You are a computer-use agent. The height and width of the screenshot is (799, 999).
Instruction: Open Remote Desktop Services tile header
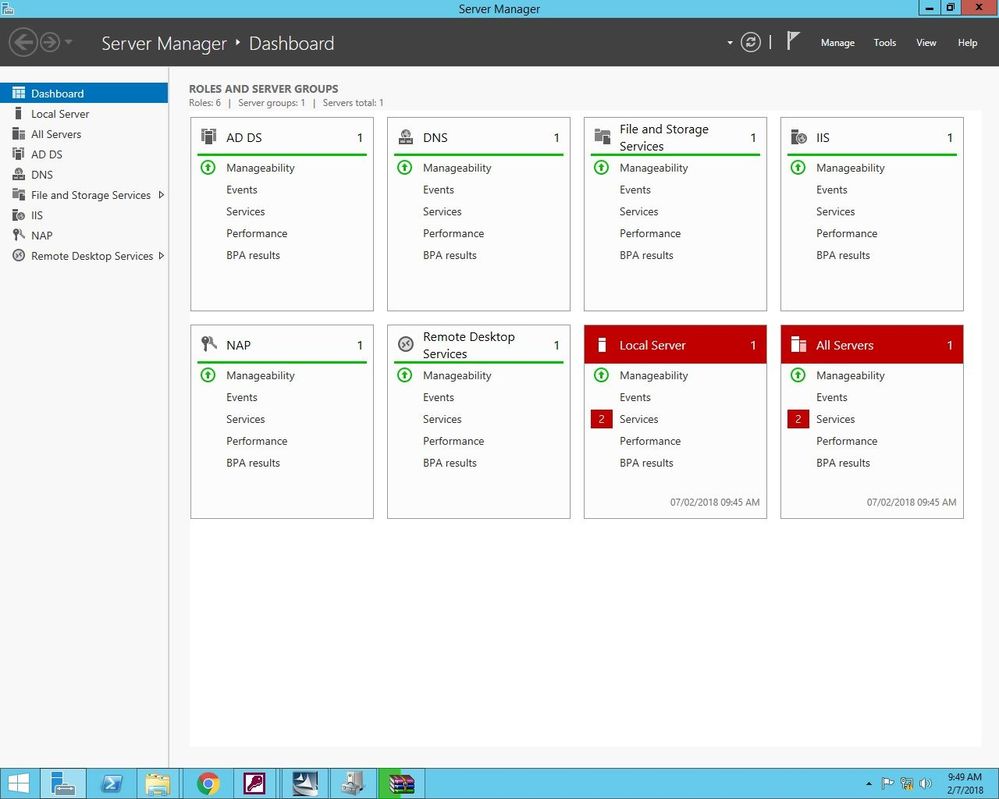tap(478, 345)
